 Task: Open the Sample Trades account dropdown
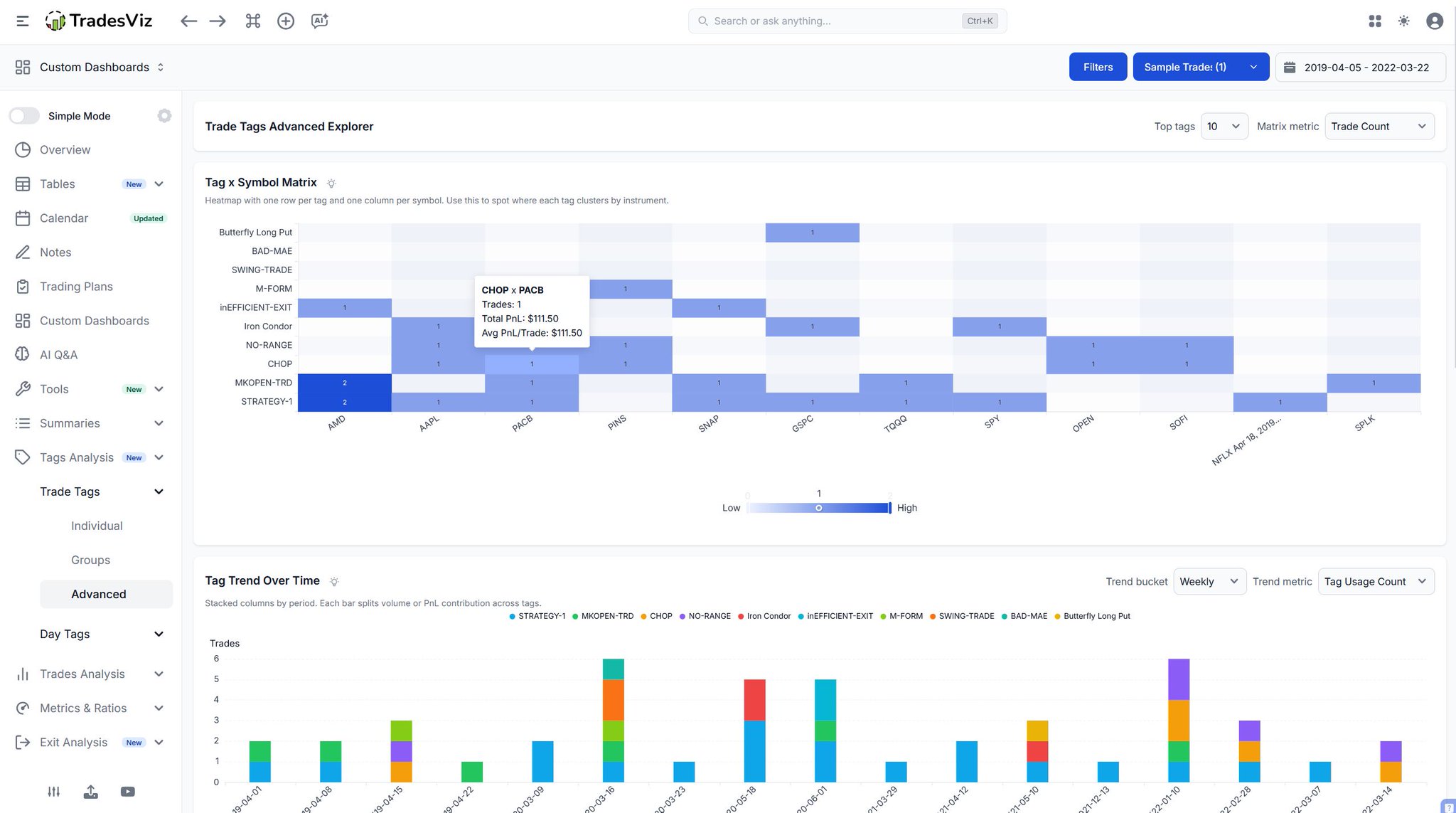tap(1201, 67)
